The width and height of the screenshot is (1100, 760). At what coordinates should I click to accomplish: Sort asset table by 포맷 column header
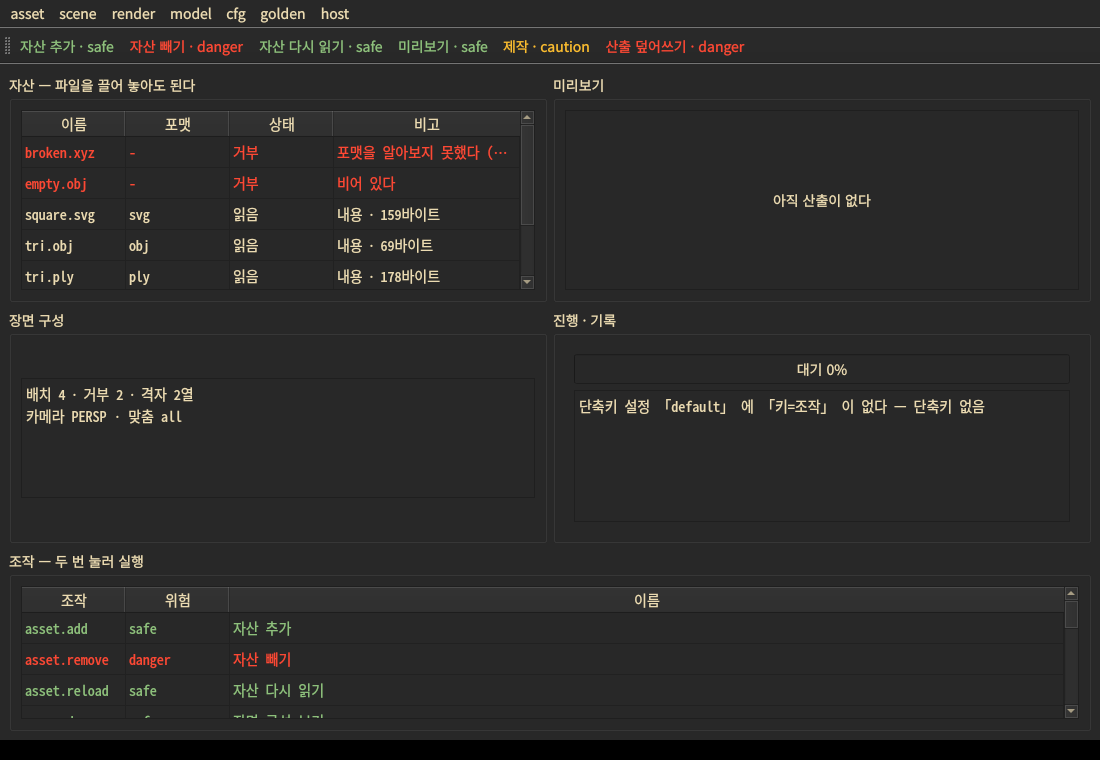[x=177, y=124]
